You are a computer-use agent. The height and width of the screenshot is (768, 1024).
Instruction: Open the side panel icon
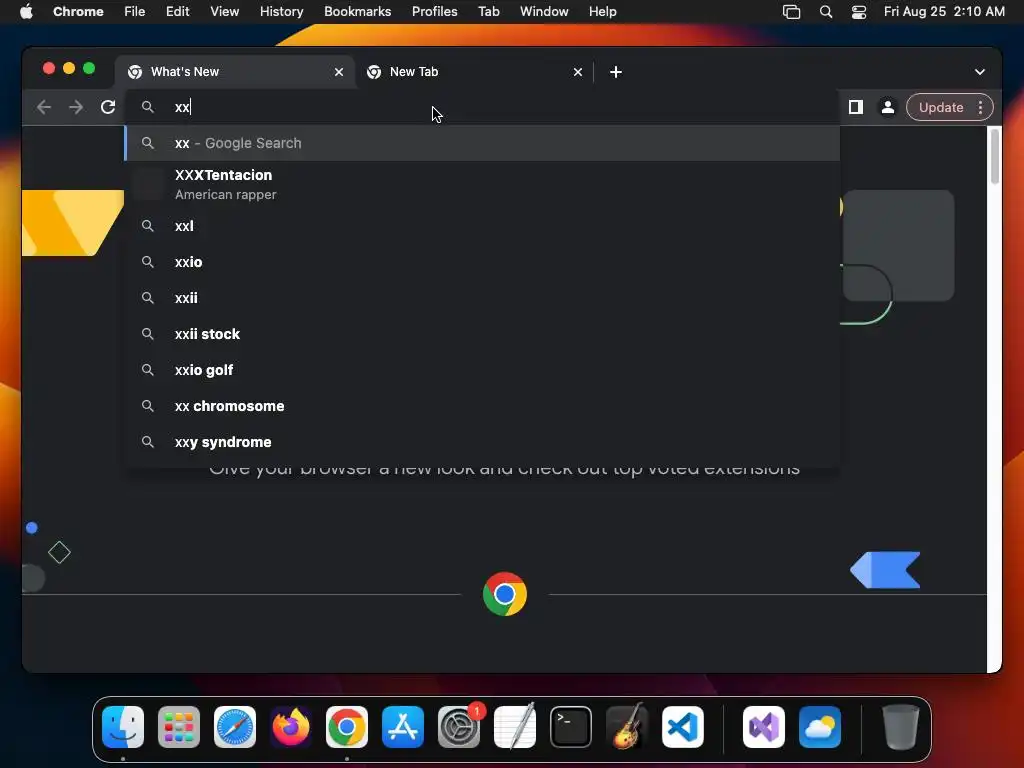856,107
